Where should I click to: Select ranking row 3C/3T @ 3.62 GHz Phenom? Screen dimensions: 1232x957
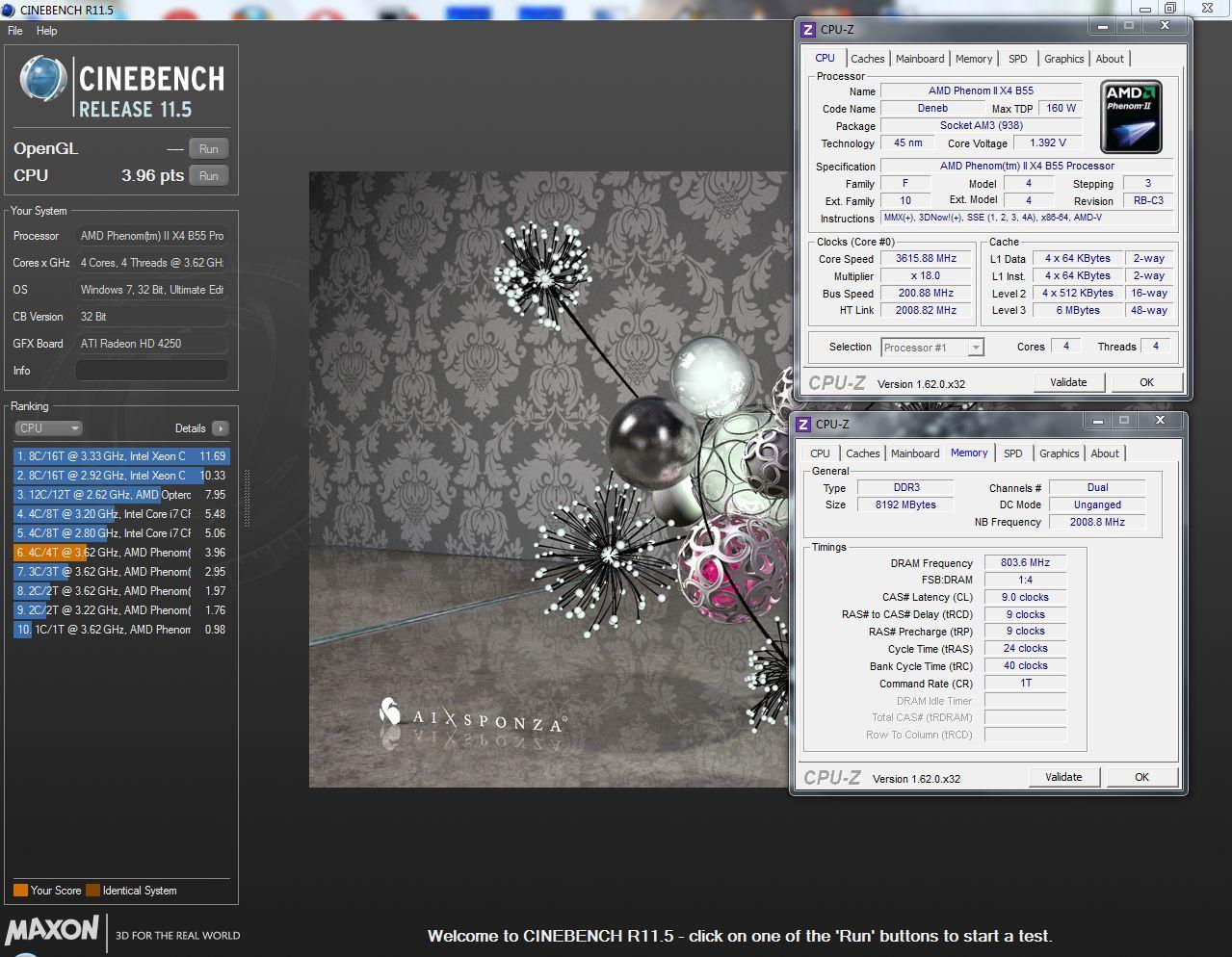pyautogui.click(x=121, y=572)
